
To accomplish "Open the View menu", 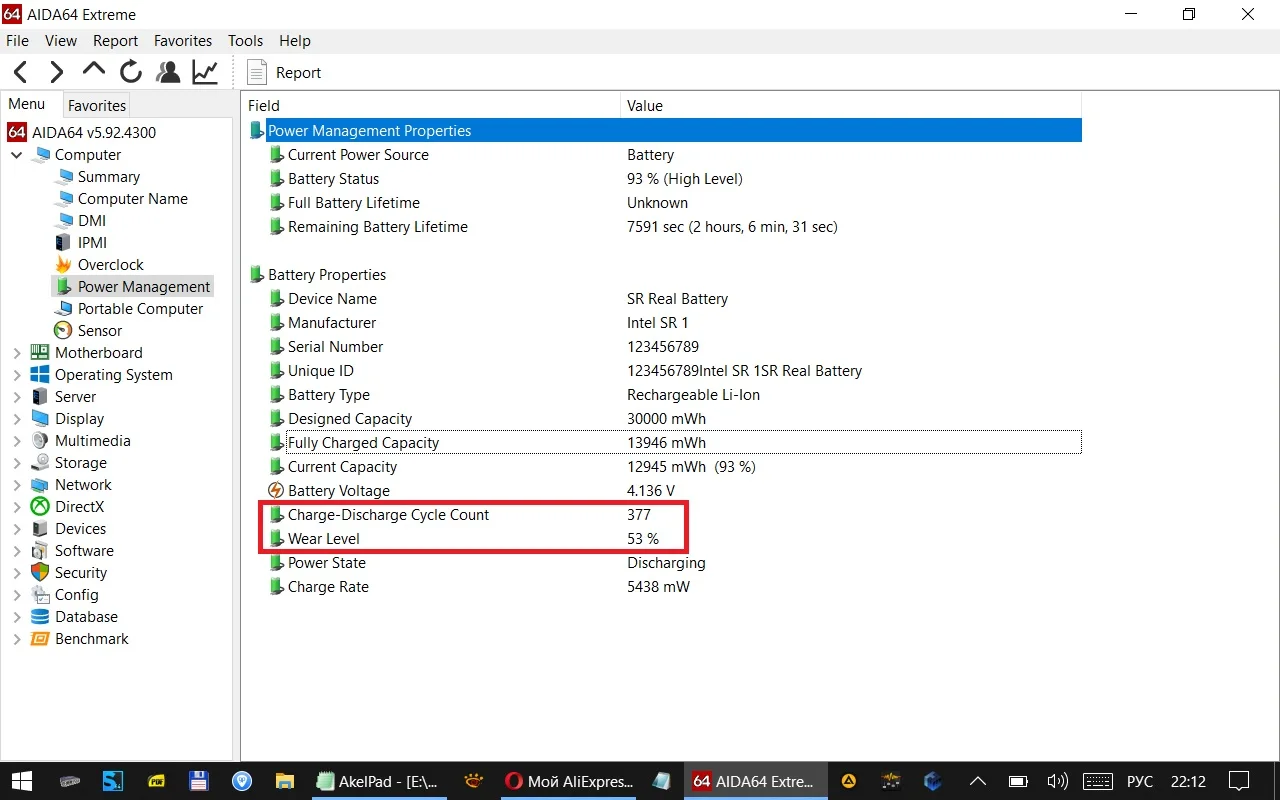I will (x=61, y=41).
